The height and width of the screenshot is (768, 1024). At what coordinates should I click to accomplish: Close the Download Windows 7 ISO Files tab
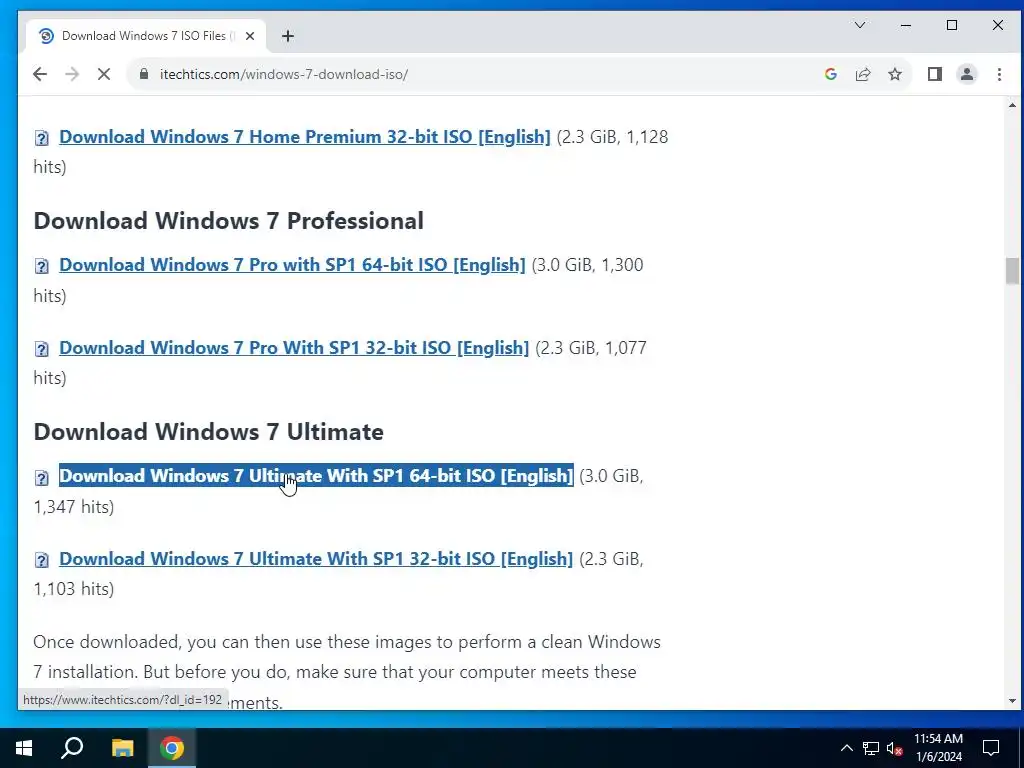pos(249,36)
